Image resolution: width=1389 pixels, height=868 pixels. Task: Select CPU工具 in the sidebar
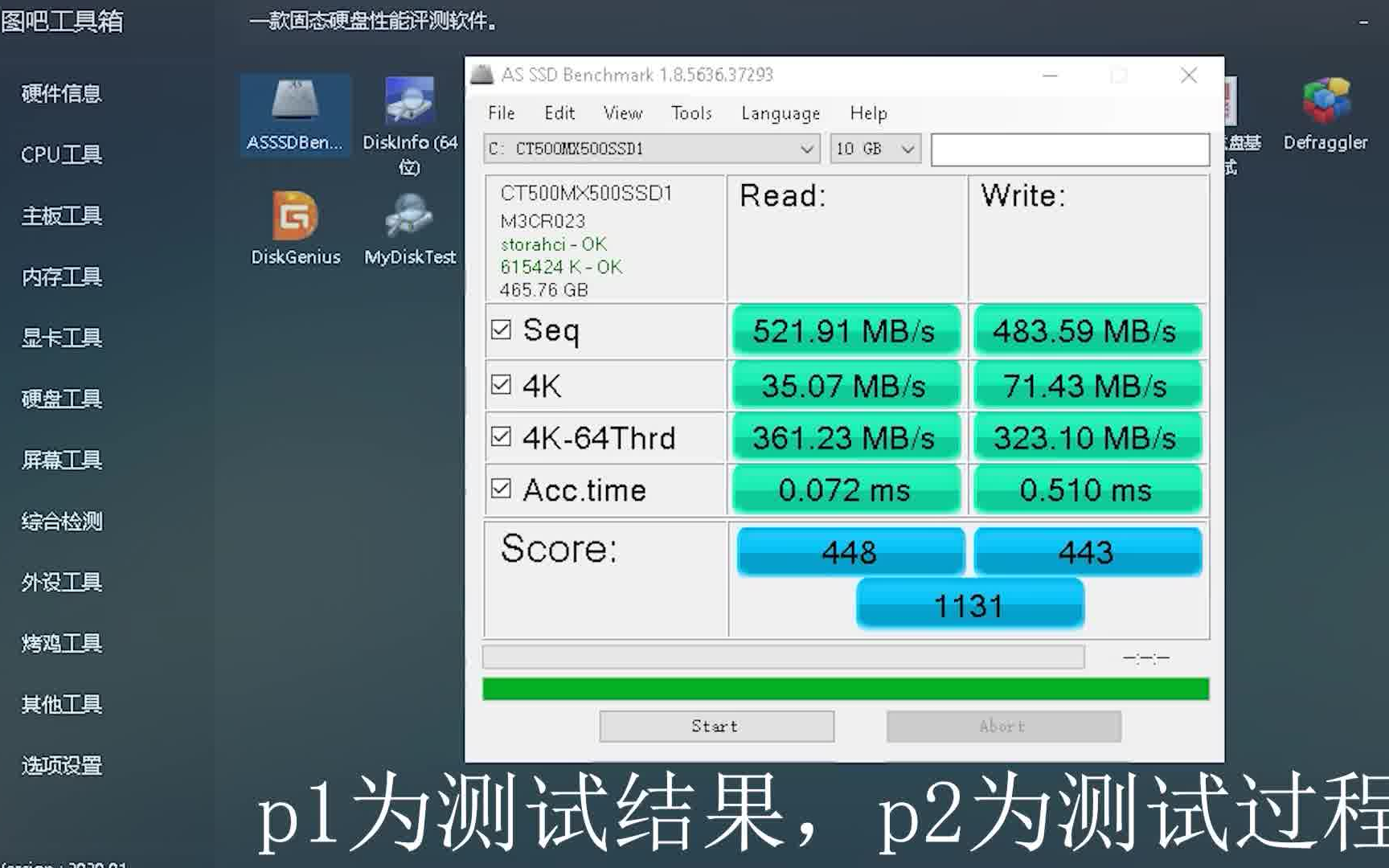tap(61, 154)
